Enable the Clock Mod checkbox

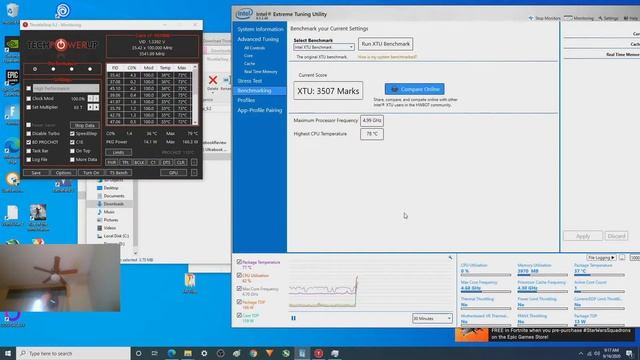(29, 98)
